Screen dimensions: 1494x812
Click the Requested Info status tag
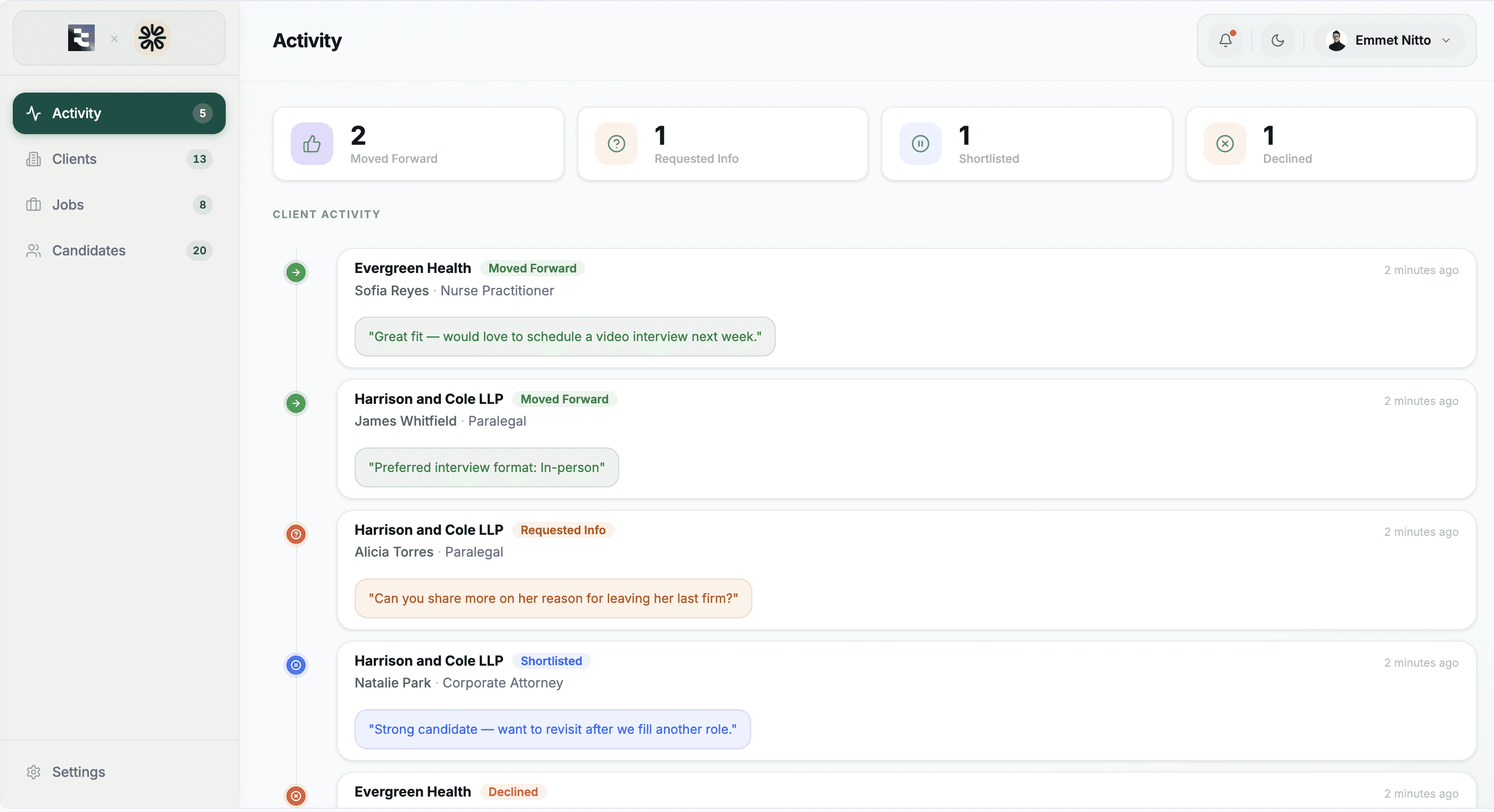(x=563, y=531)
